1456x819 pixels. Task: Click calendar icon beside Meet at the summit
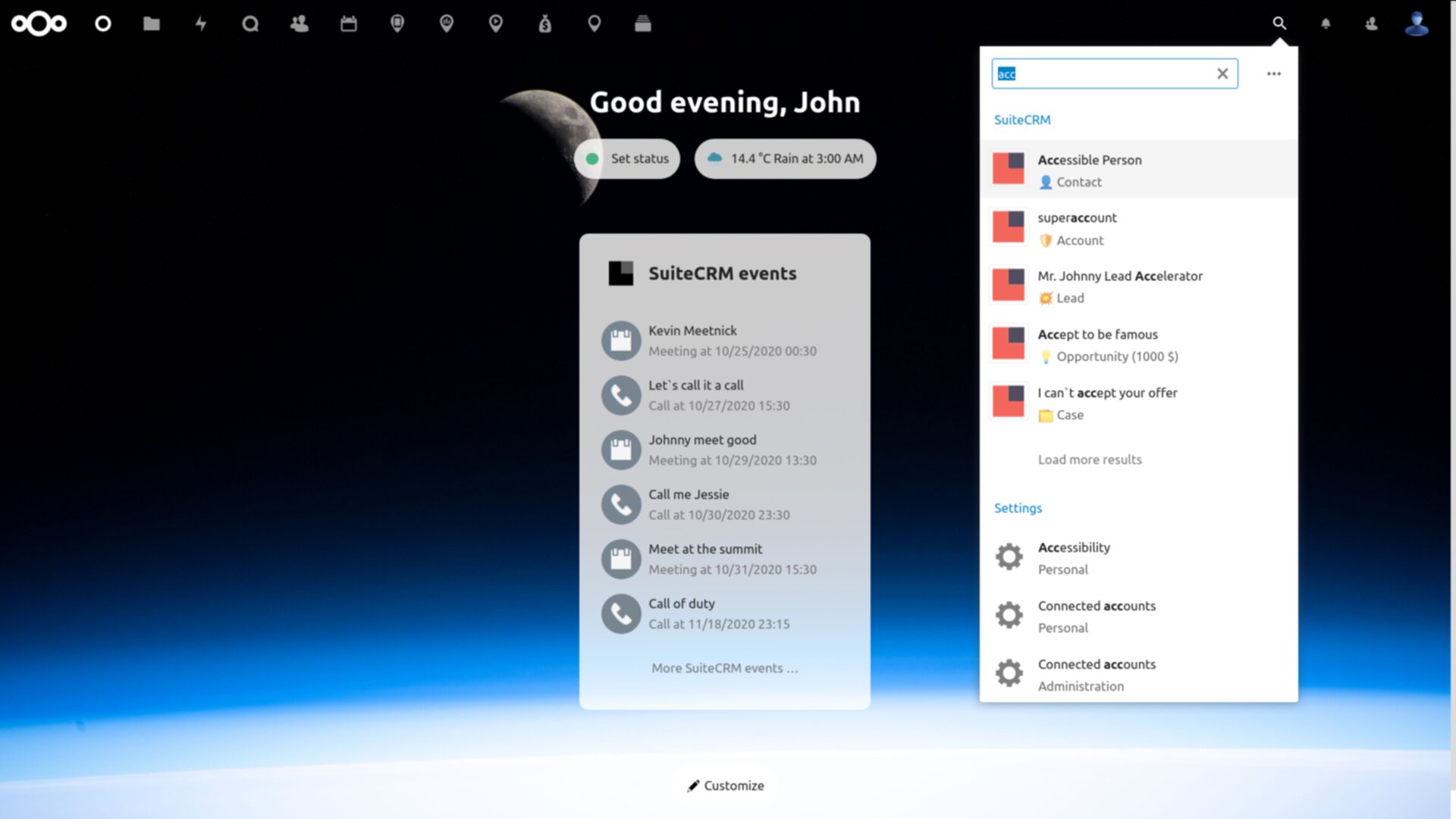click(x=621, y=559)
